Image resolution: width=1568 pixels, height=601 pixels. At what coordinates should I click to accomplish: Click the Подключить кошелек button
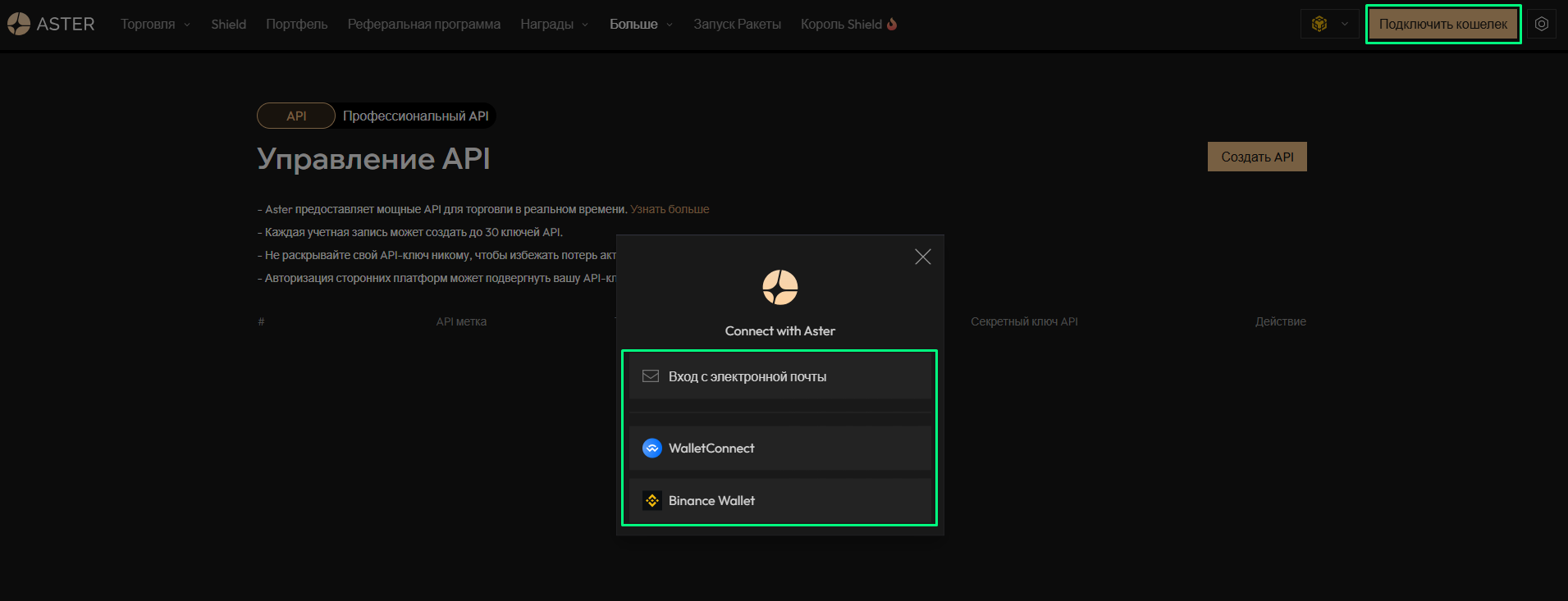tap(1442, 25)
